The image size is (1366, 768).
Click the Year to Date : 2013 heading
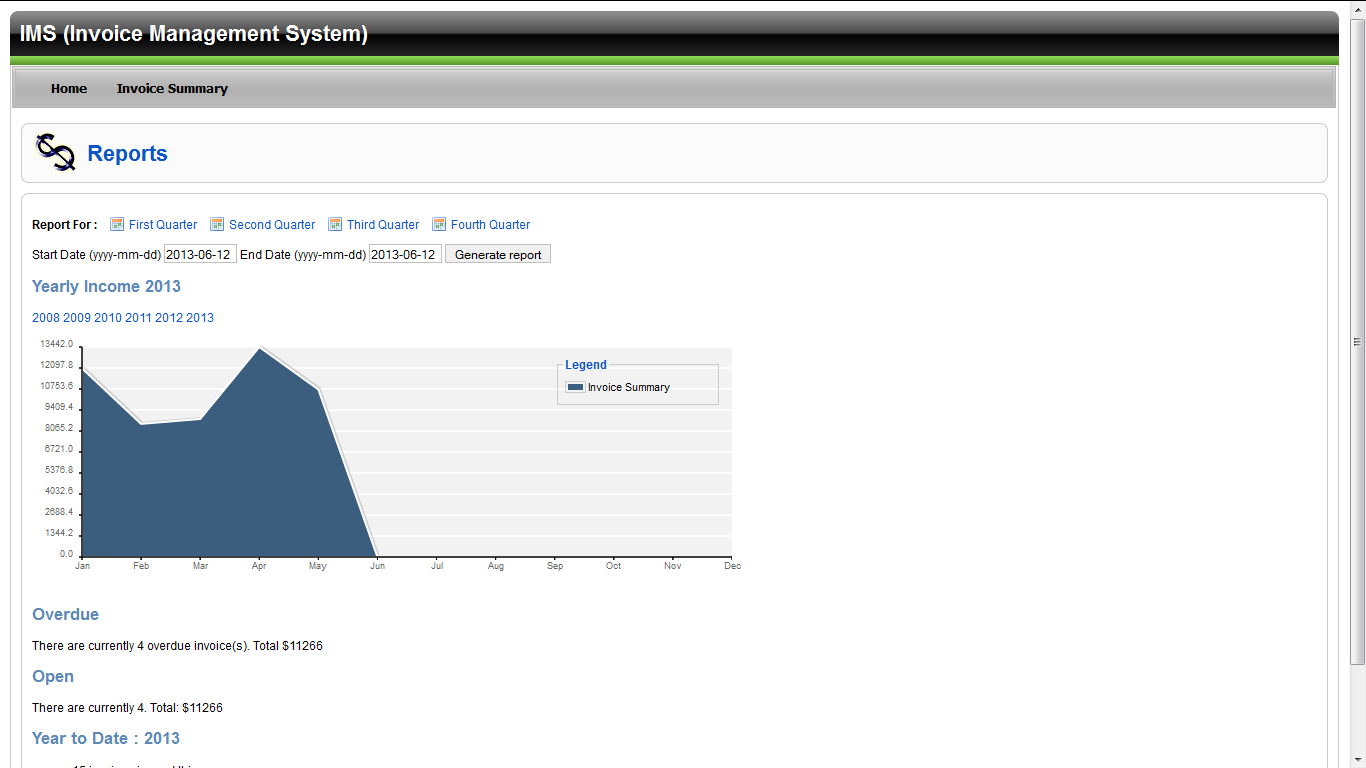coord(106,738)
